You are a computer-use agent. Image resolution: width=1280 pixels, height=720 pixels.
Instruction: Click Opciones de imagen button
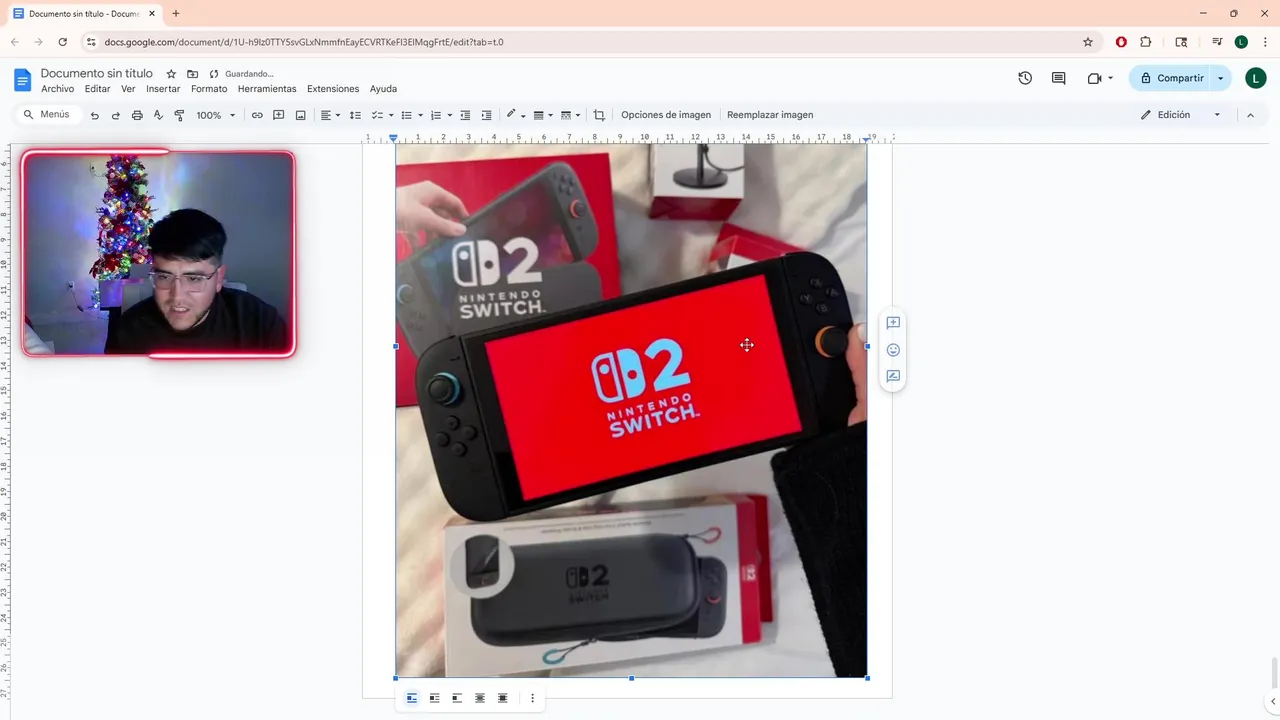tap(666, 115)
